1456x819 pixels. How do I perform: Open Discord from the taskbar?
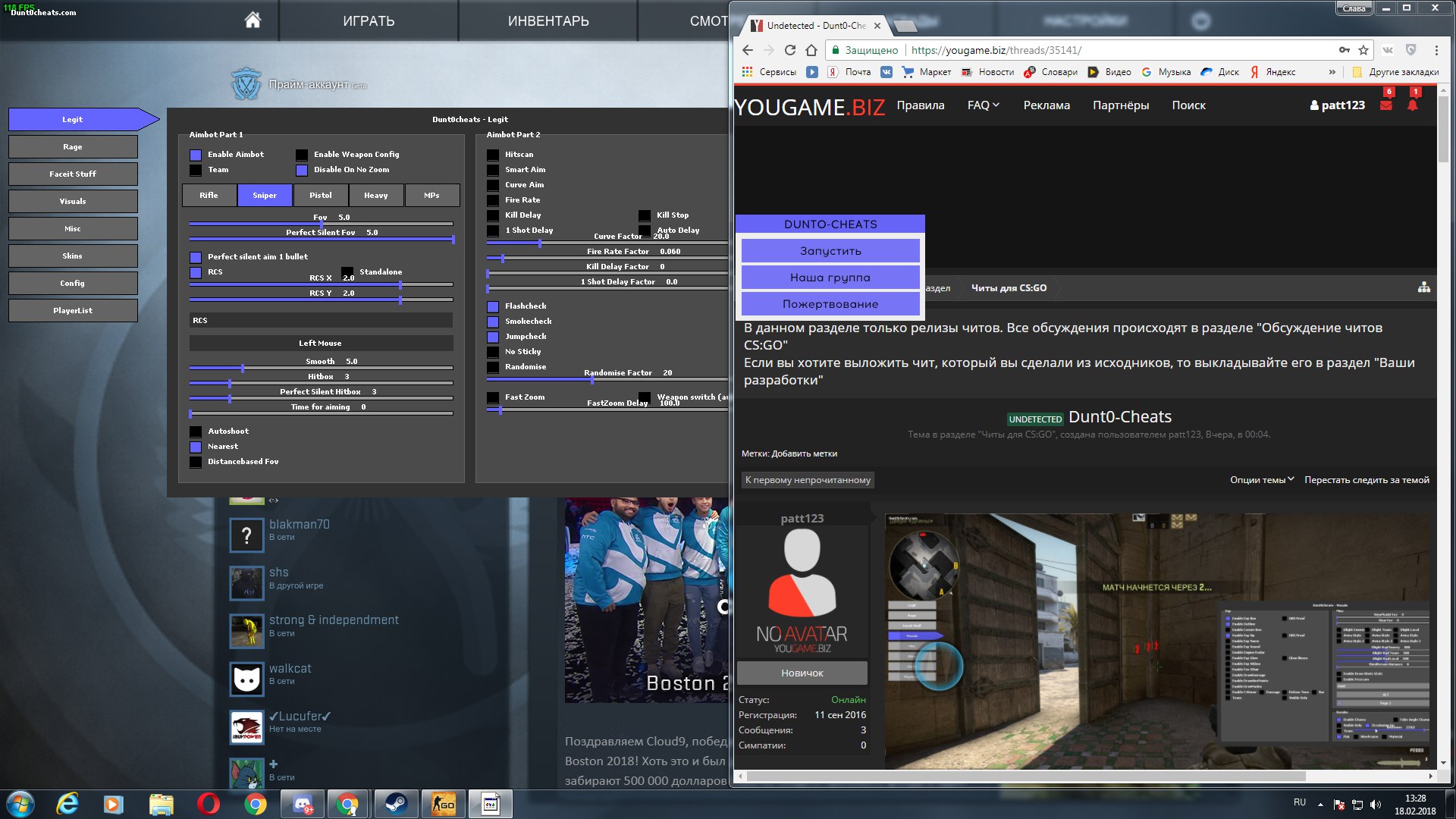tap(302, 804)
